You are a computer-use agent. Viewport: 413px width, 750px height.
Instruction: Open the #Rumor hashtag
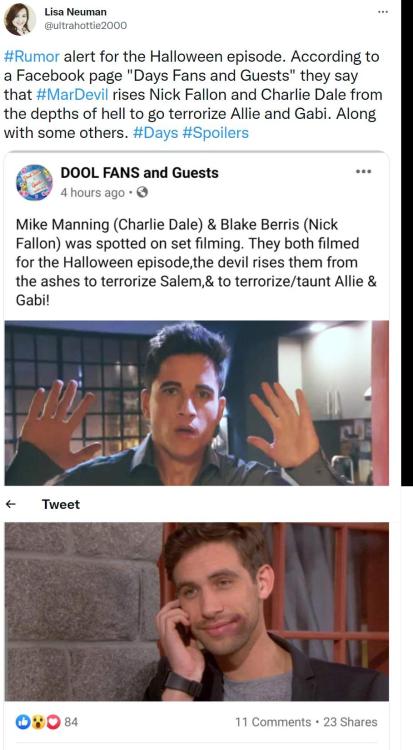click(x=32, y=56)
